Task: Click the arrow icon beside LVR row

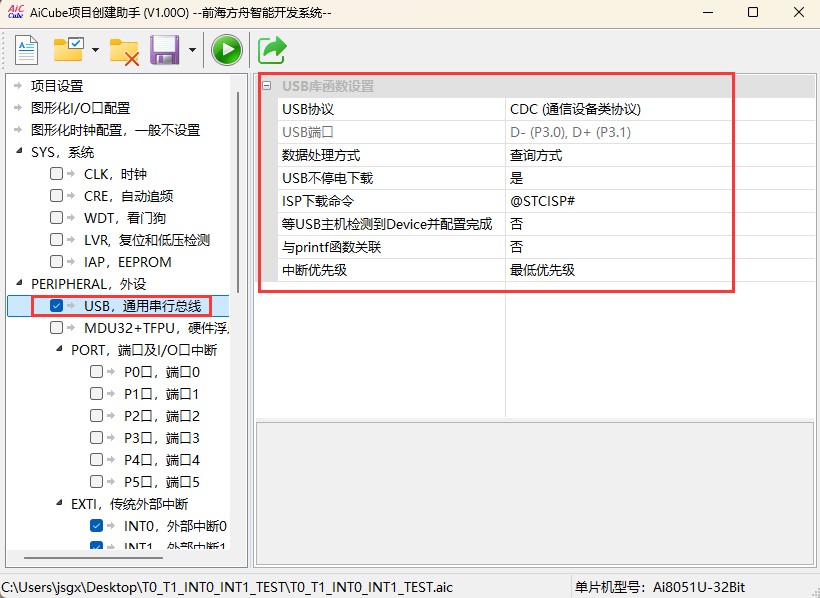Action: pos(71,239)
